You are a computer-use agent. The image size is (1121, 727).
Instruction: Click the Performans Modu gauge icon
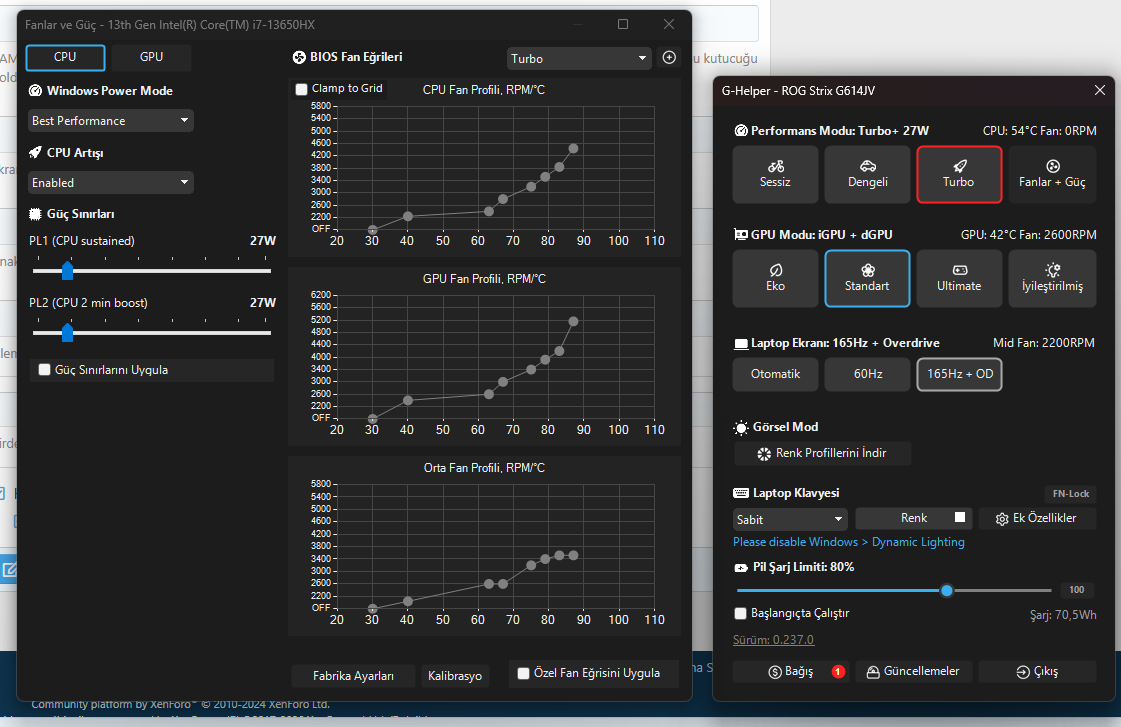[741, 131]
